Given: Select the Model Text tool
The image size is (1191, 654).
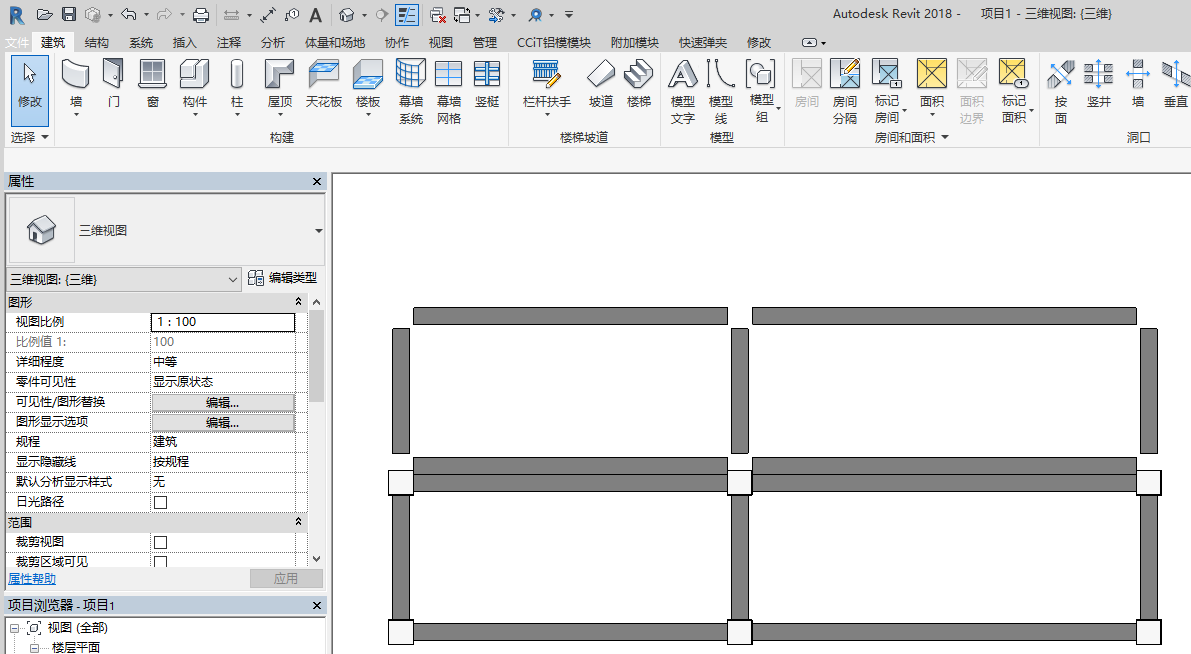Looking at the screenshot, I should point(683,91).
